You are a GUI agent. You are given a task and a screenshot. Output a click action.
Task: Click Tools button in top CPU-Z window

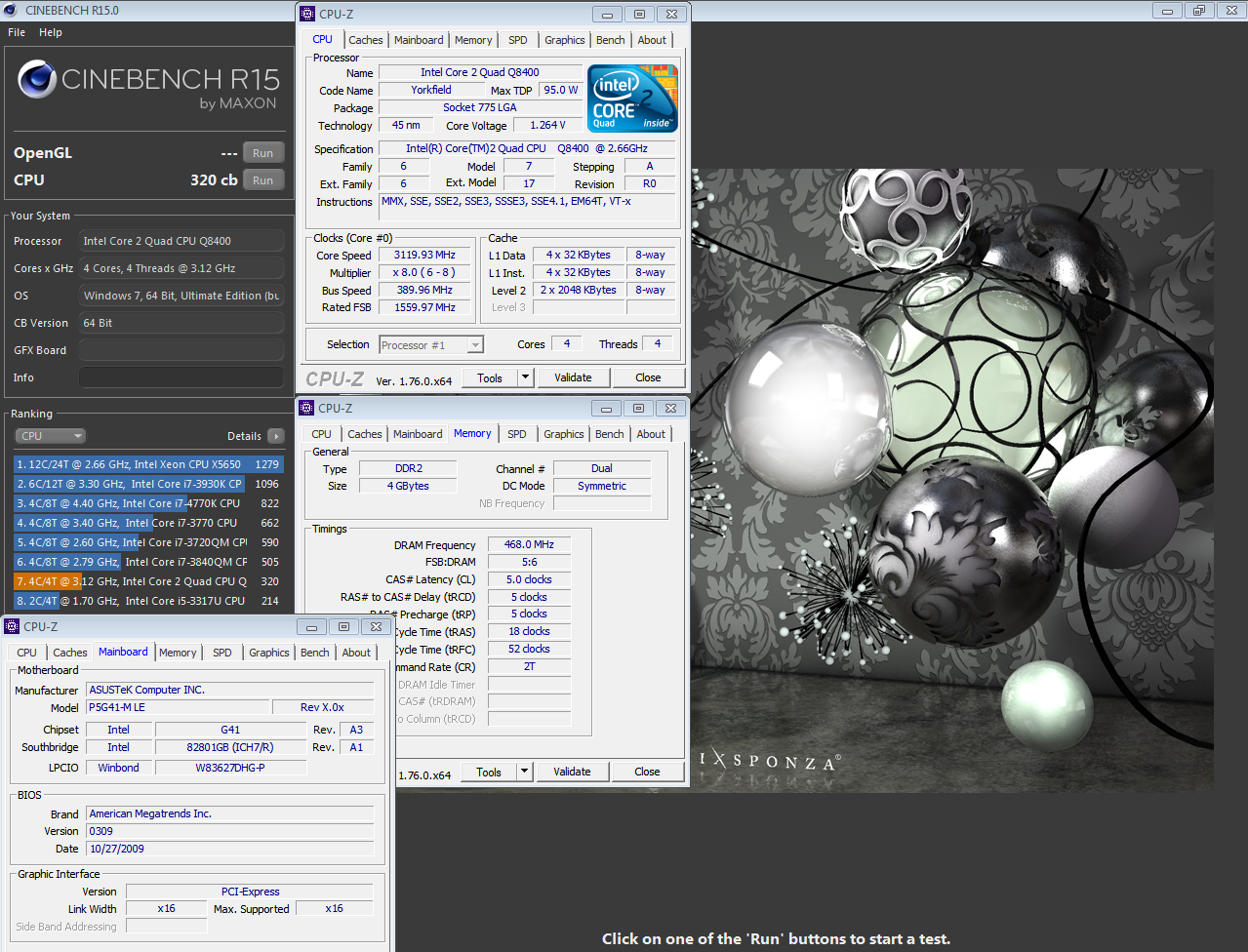[490, 377]
